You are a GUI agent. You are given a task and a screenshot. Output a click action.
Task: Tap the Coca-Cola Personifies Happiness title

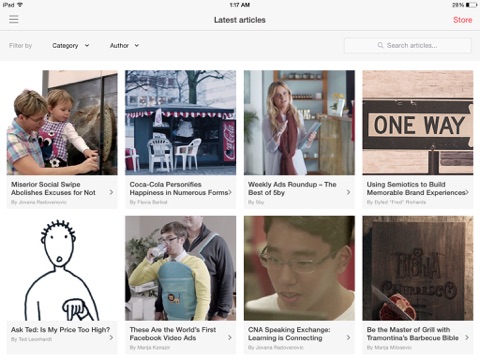point(179,188)
